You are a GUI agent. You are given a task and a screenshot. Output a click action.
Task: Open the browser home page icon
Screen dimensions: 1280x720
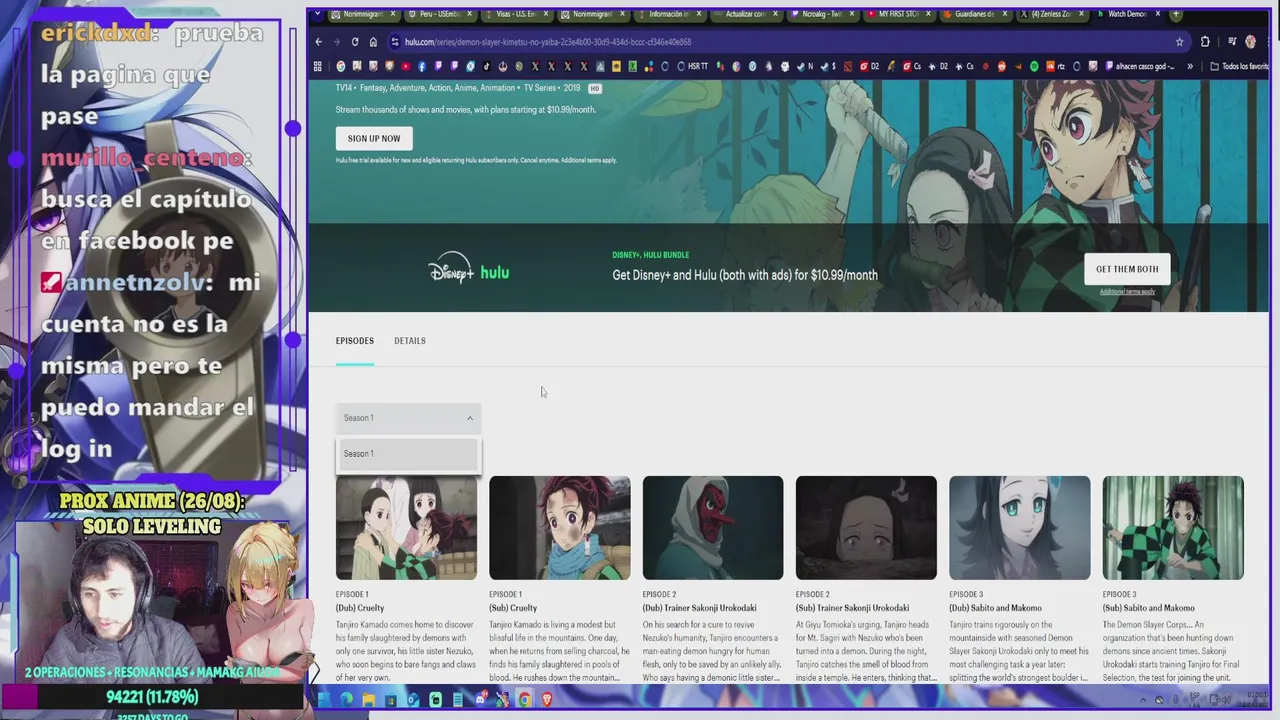[373, 42]
